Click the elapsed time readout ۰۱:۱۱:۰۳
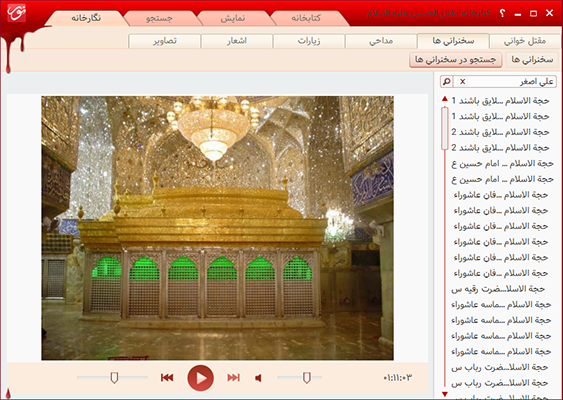 [x=397, y=378]
